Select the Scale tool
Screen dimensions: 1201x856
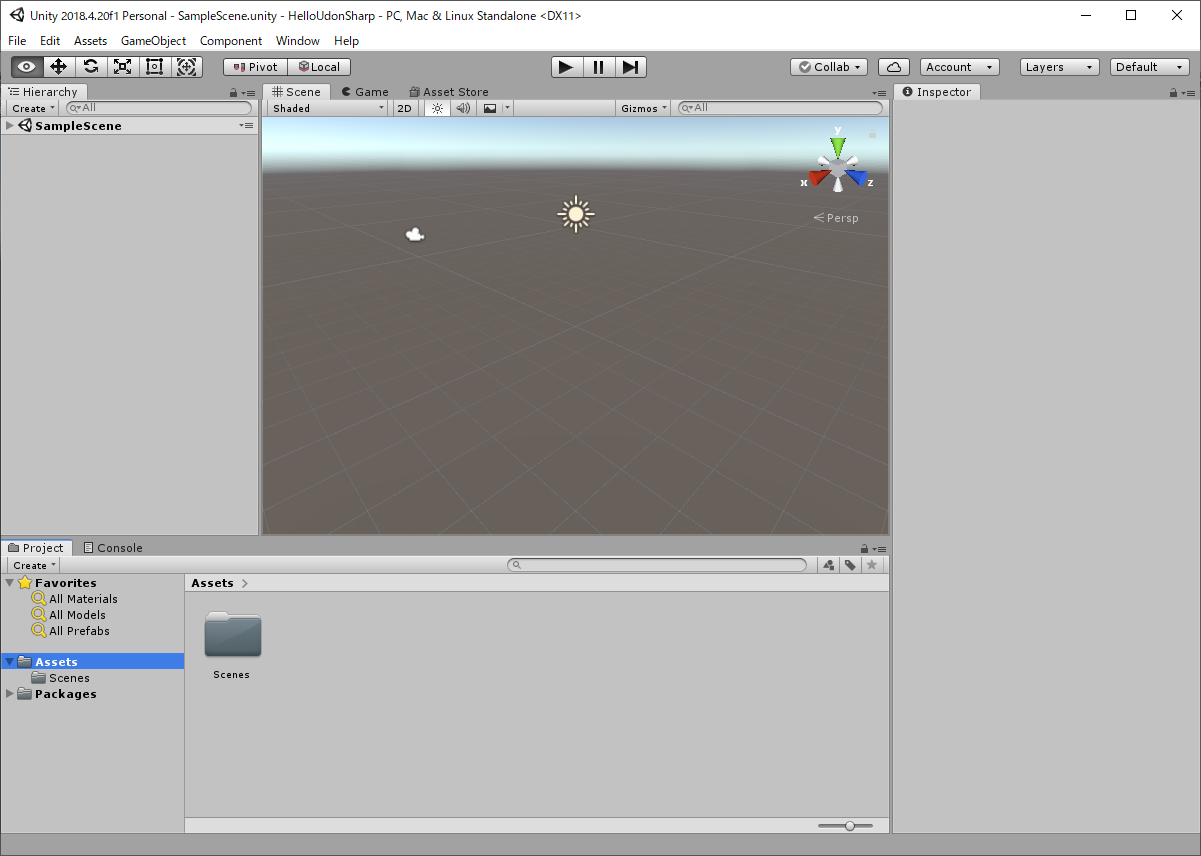click(123, 67)
